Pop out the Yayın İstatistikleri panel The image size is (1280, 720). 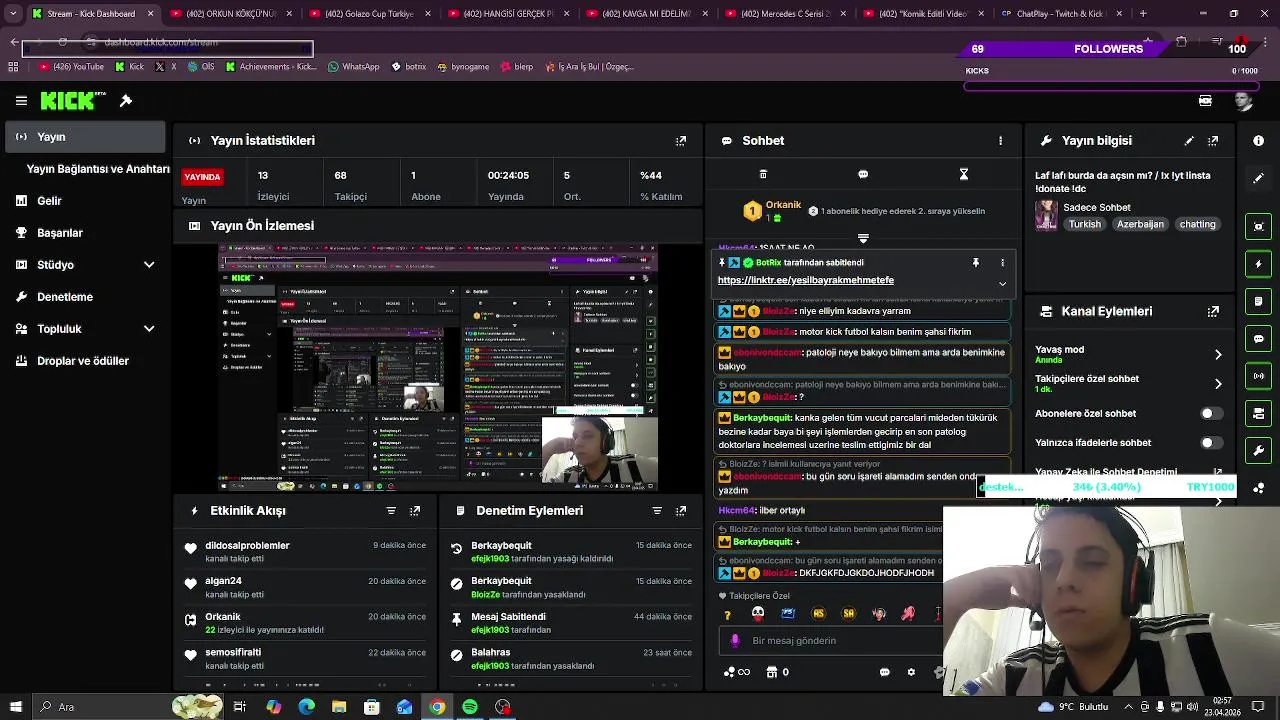click(681, 141)
